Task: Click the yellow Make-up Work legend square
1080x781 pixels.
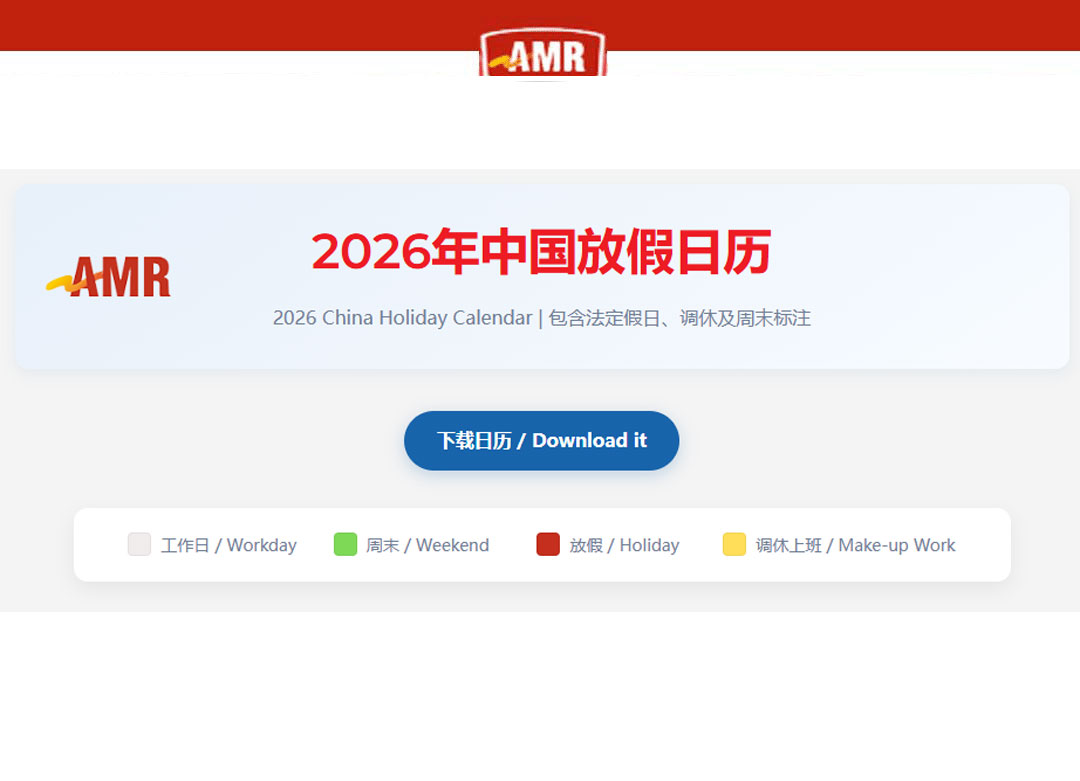Action: [734, 544]
